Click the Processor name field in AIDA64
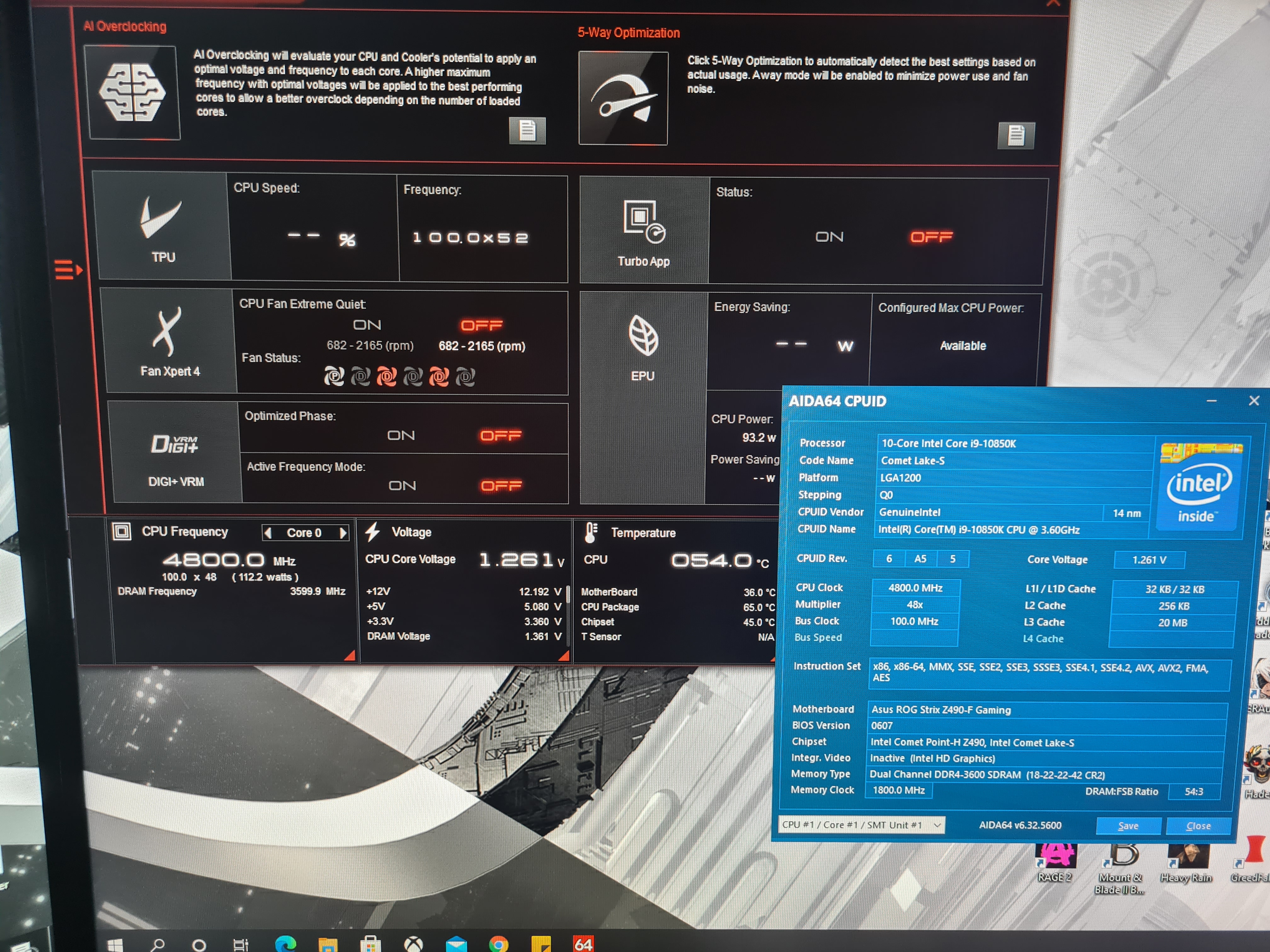Image resolution: width=1270 pixels, height=952 pixels. coord(1015,444)
